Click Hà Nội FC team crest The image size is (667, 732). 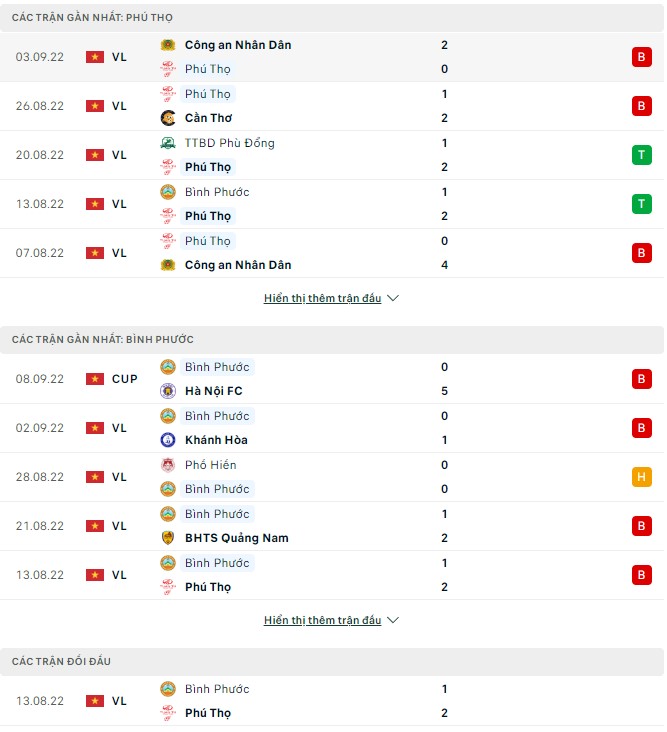(x=168, y=391)
